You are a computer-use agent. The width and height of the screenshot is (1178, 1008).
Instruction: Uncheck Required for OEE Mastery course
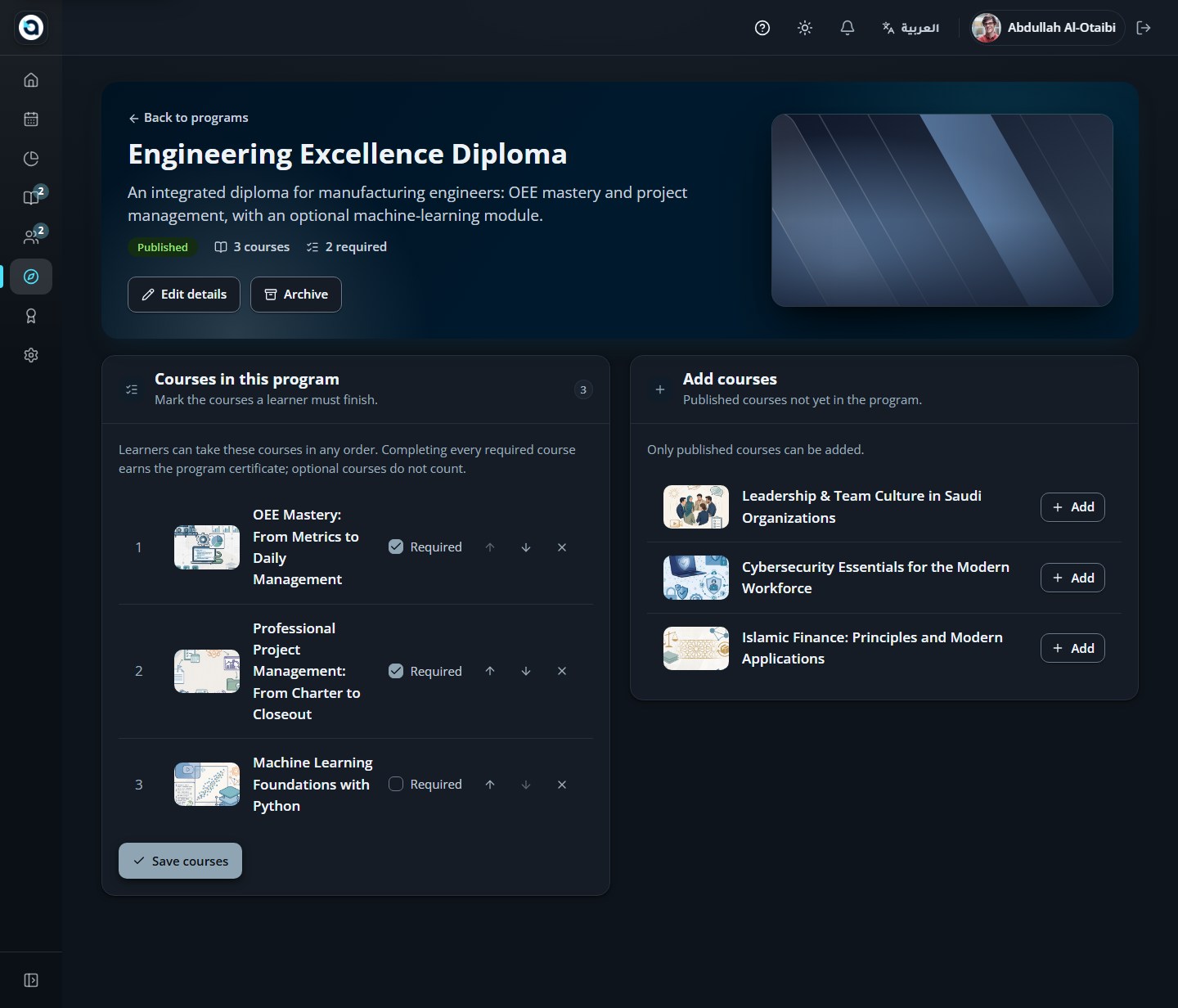(x=396, y=547)
